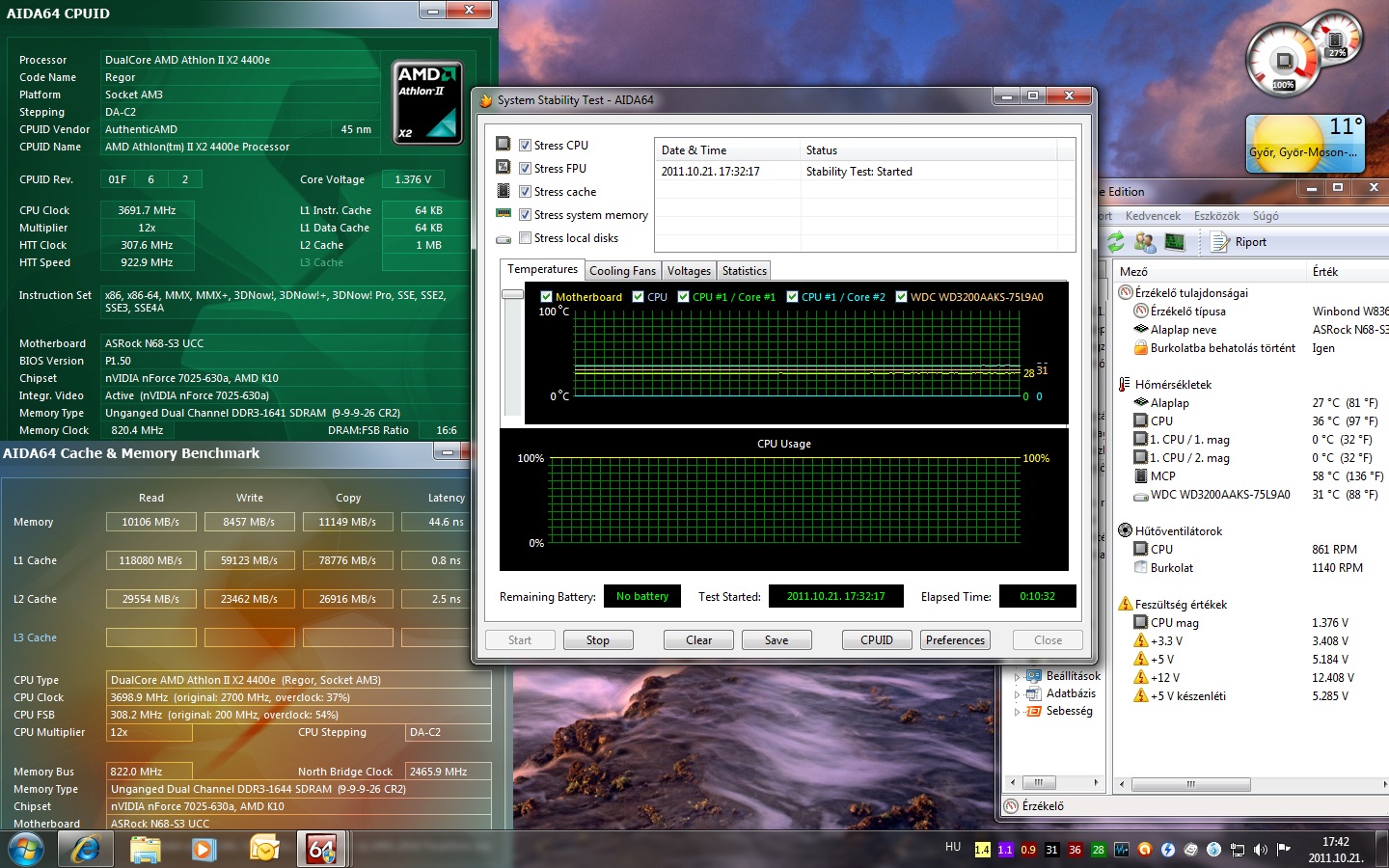Click the AIDA64 taskbar button
The image size is (1389, 868).
(322, 850)
